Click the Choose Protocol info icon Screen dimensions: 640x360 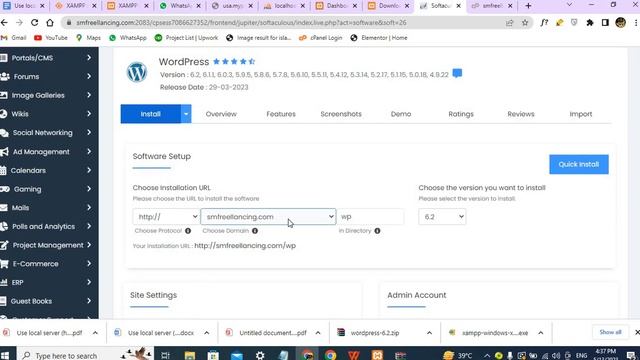188,231
